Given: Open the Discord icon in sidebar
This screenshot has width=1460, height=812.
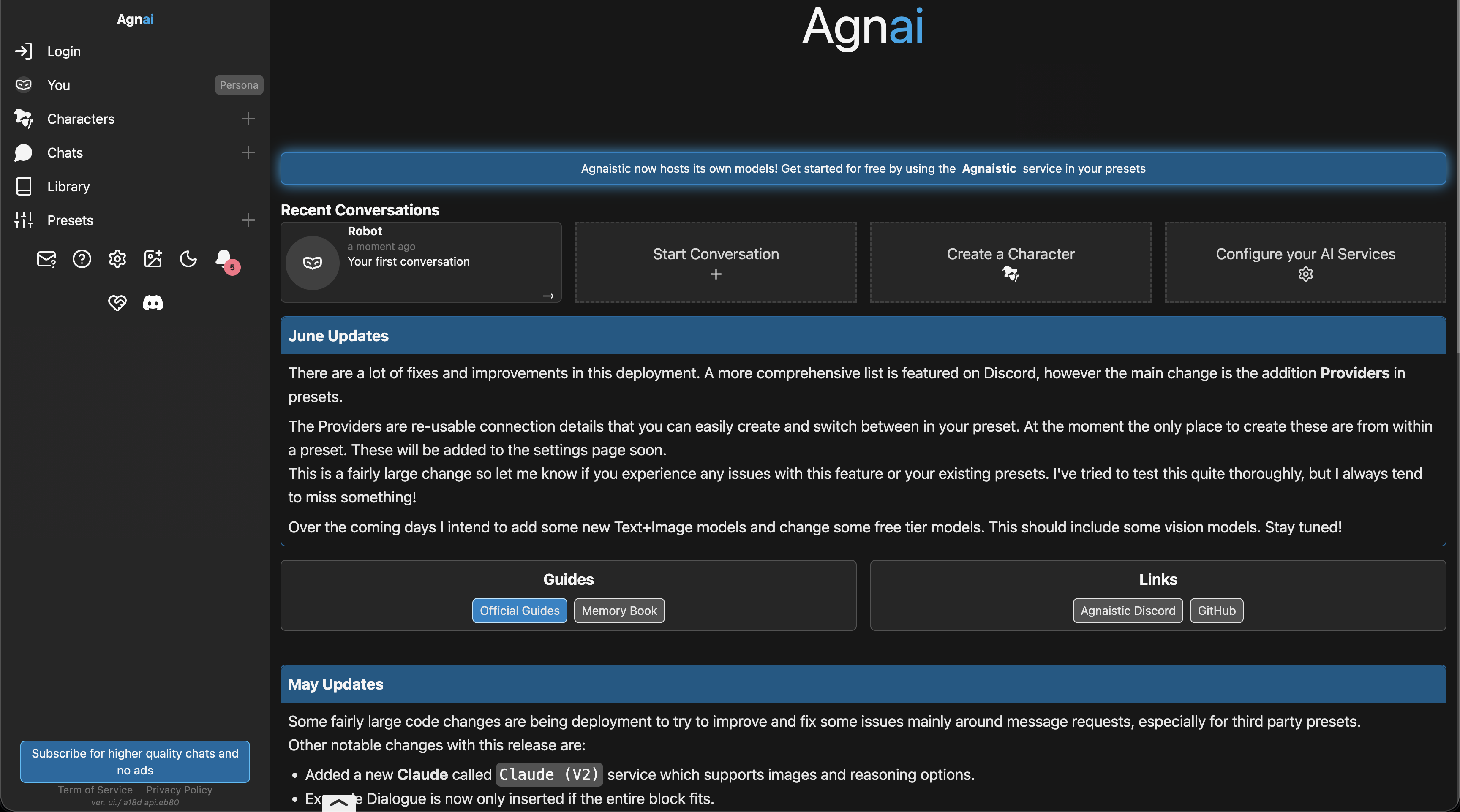Looking at the screenshot, I should (153, 303).
